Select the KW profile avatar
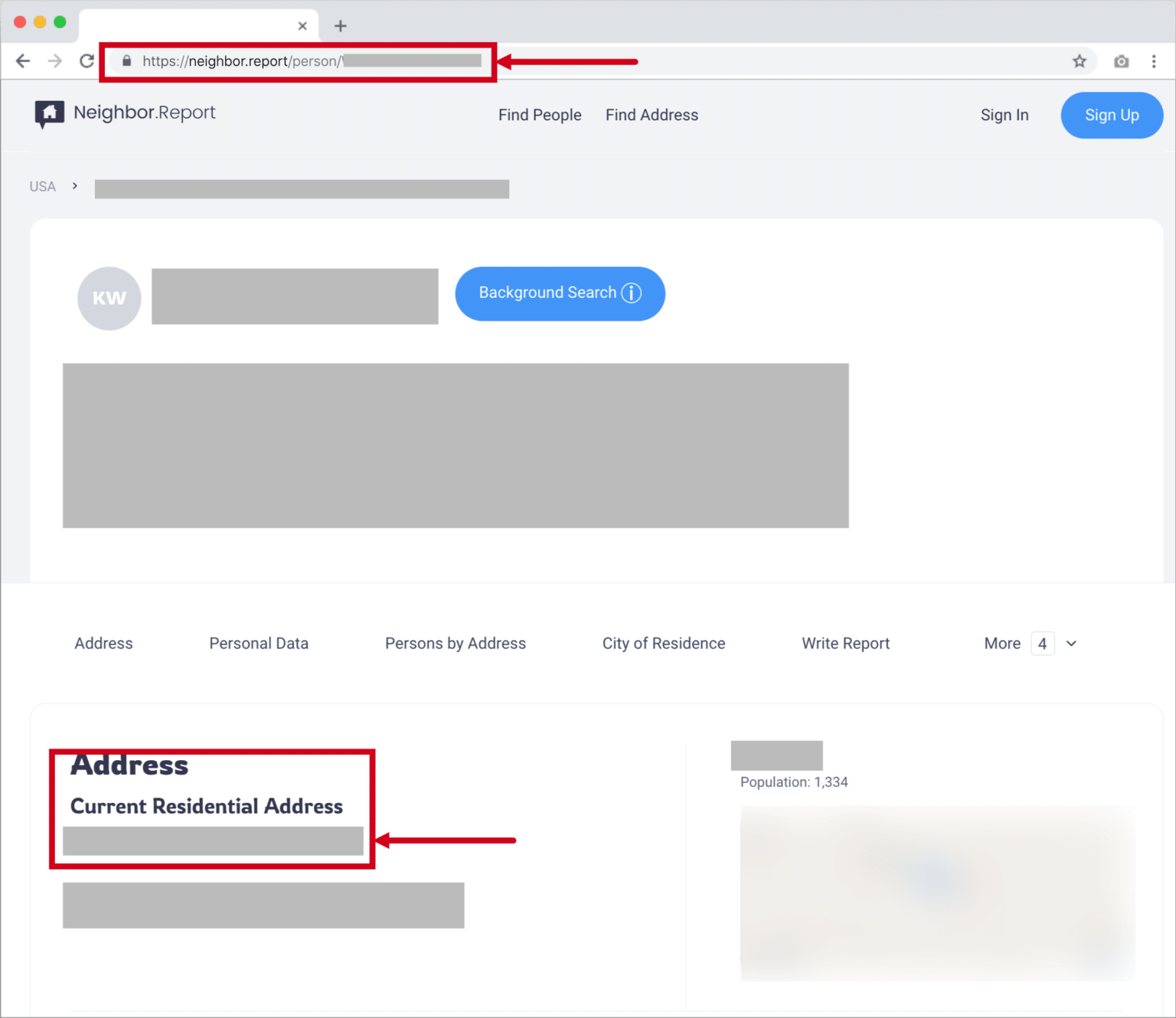The image size is (1176, 1018). (109, 299)
